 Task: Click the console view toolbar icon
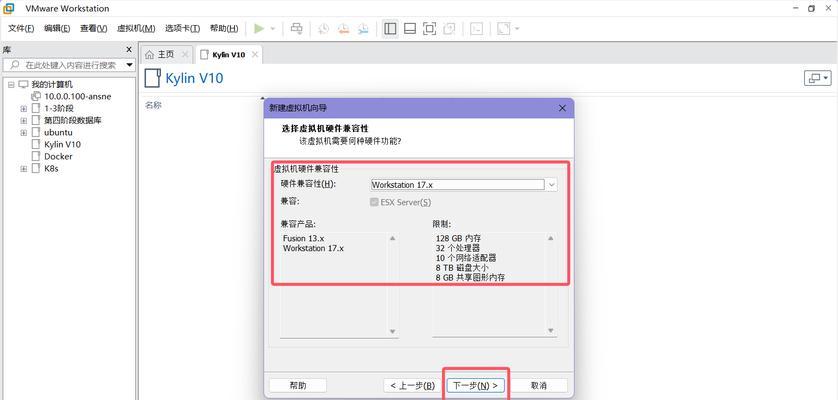476,29
